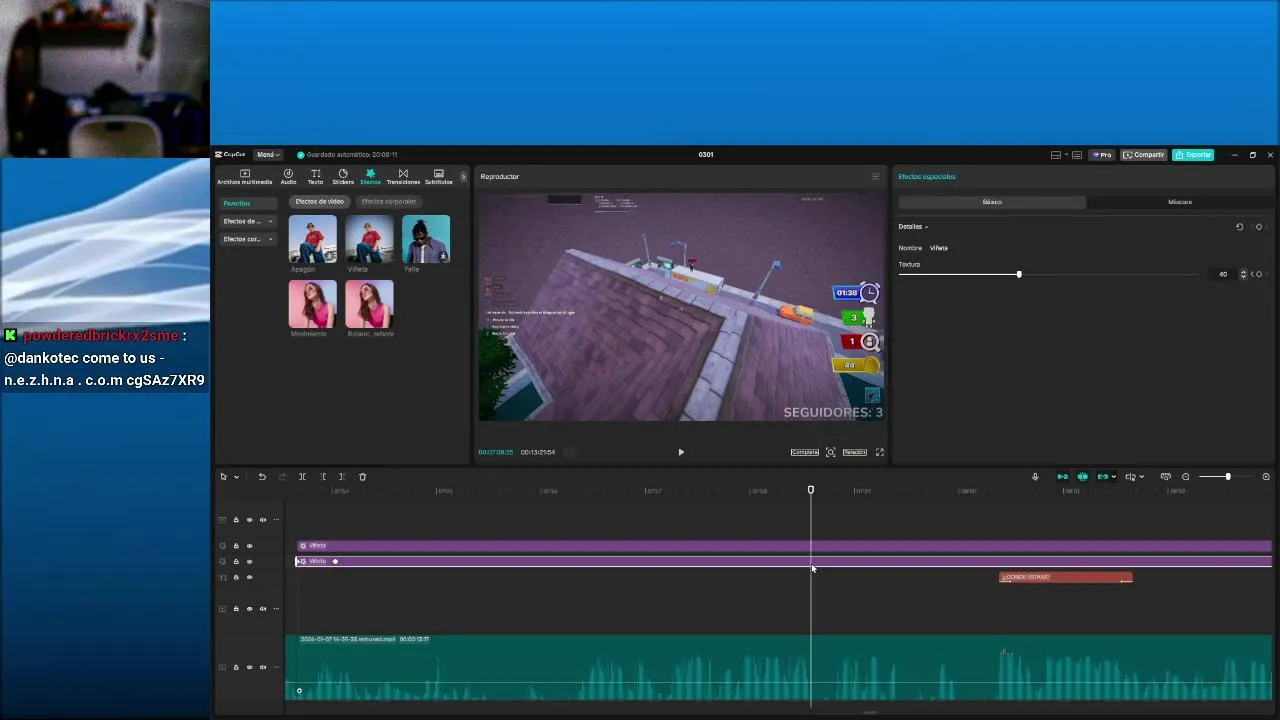1280x720 pixels.
Task: Choose the Movimiento effect thumbnail
Action: [x=313, y=304]
